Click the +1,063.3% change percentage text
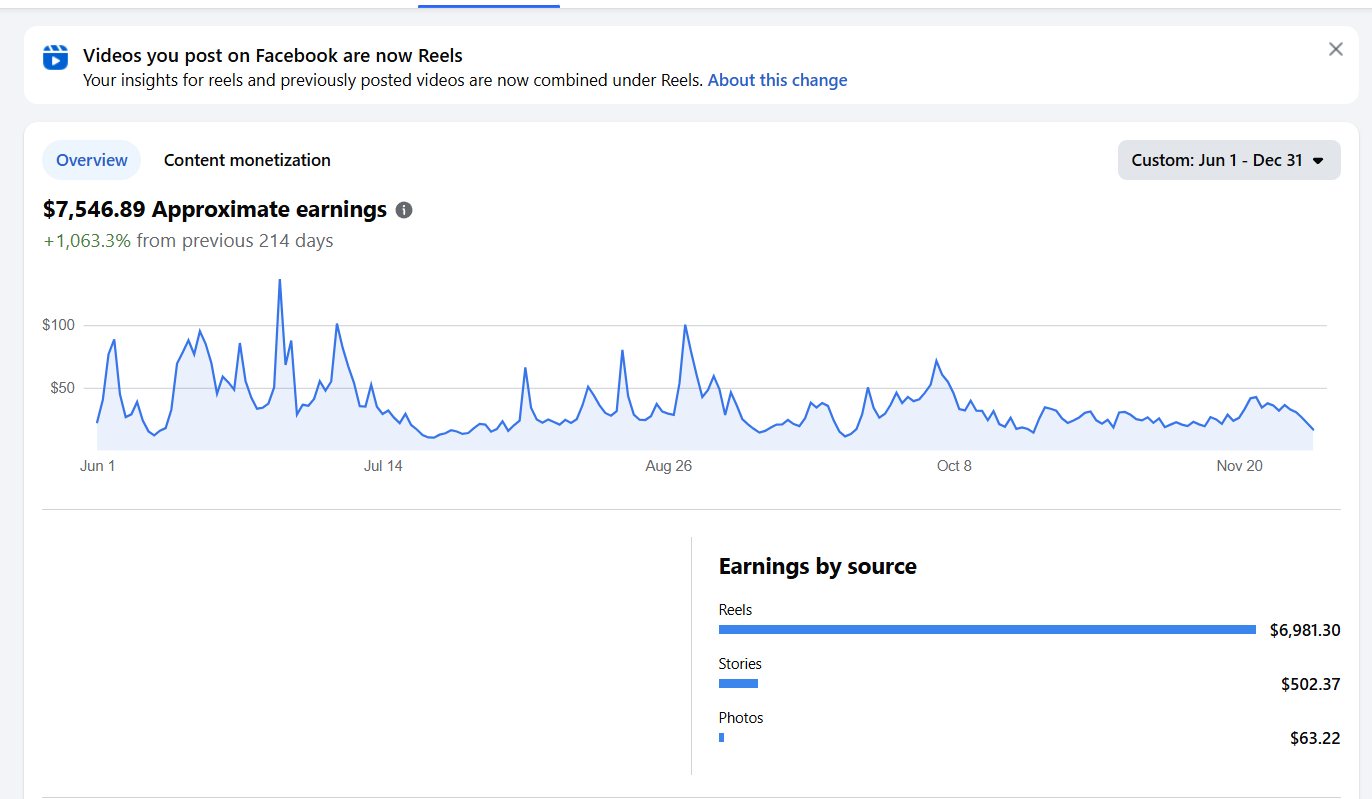1372x799 pixels. coord(87,241)
